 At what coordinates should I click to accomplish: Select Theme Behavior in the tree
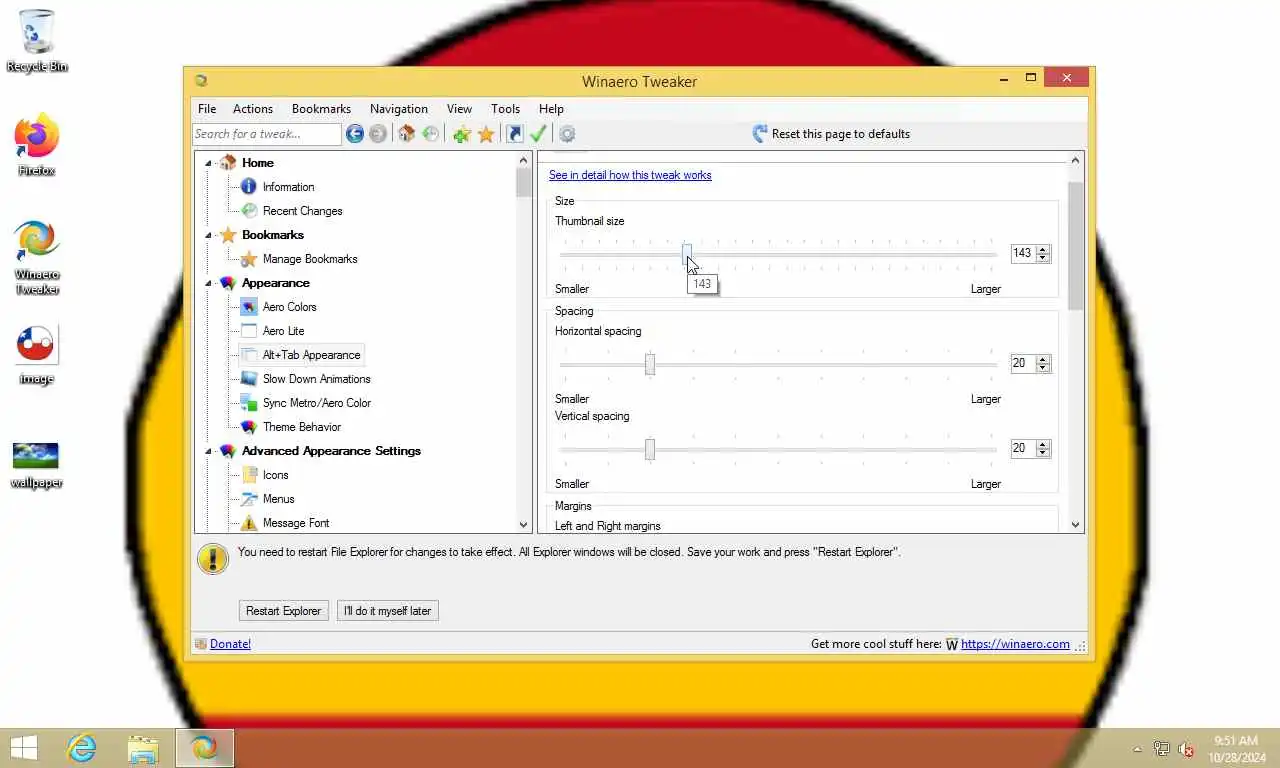(301, 427)
